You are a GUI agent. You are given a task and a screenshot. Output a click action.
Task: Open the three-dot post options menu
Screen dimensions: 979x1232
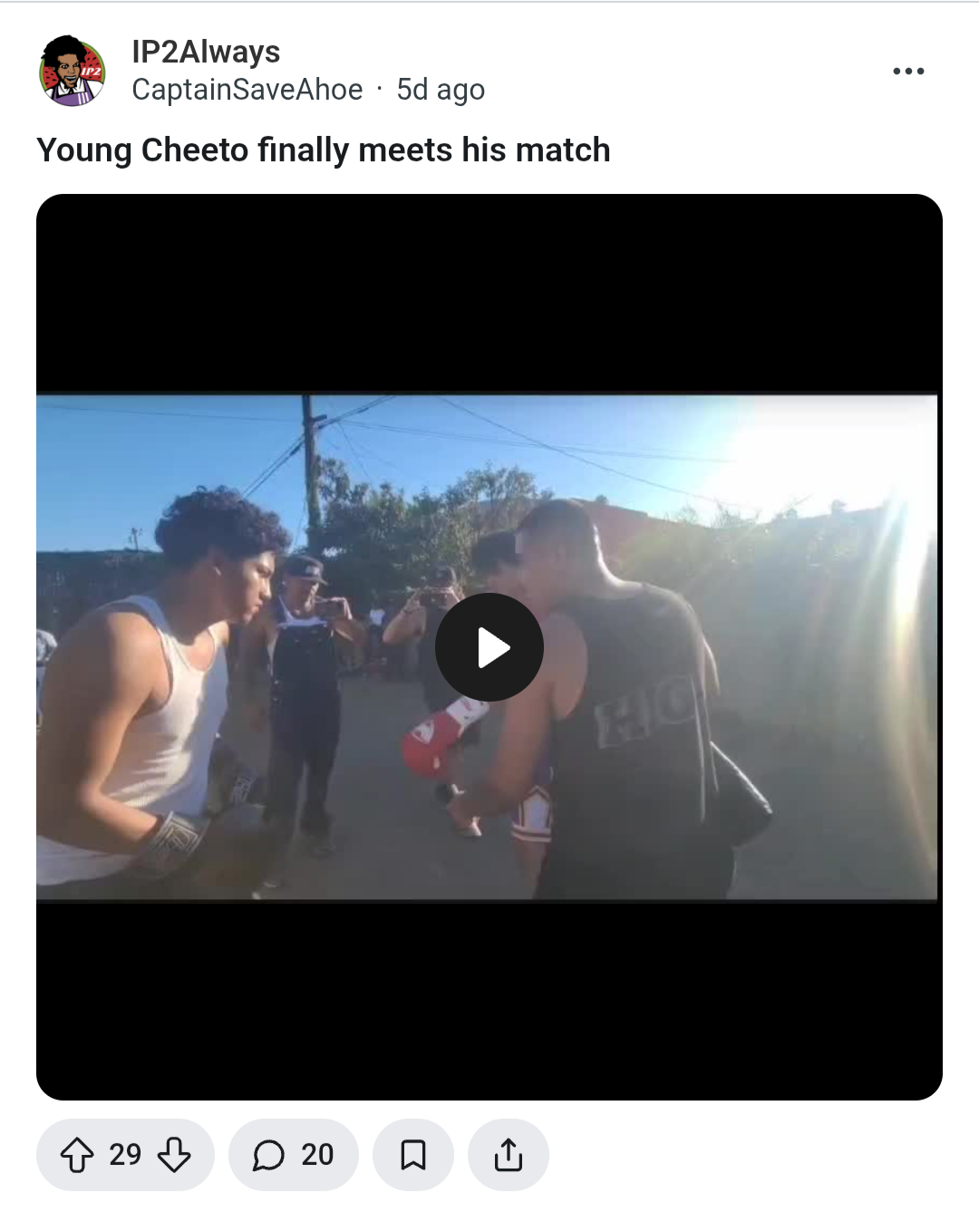(908, 71)
